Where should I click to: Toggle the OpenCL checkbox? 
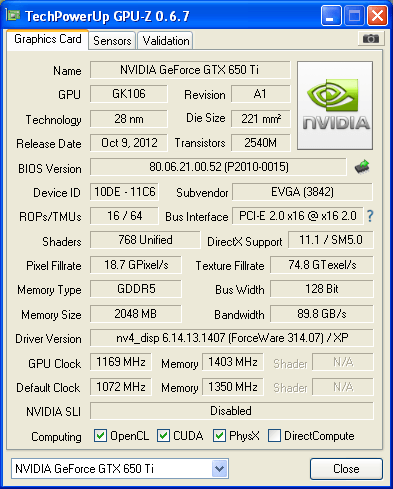coord(100,435)
